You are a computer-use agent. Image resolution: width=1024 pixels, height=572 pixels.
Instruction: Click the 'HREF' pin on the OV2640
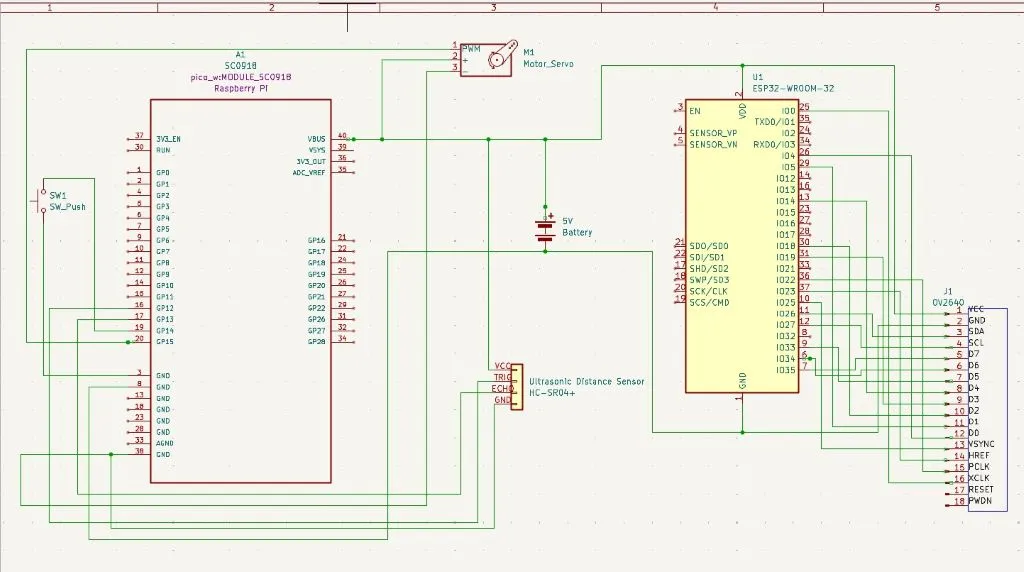(978, 455)
